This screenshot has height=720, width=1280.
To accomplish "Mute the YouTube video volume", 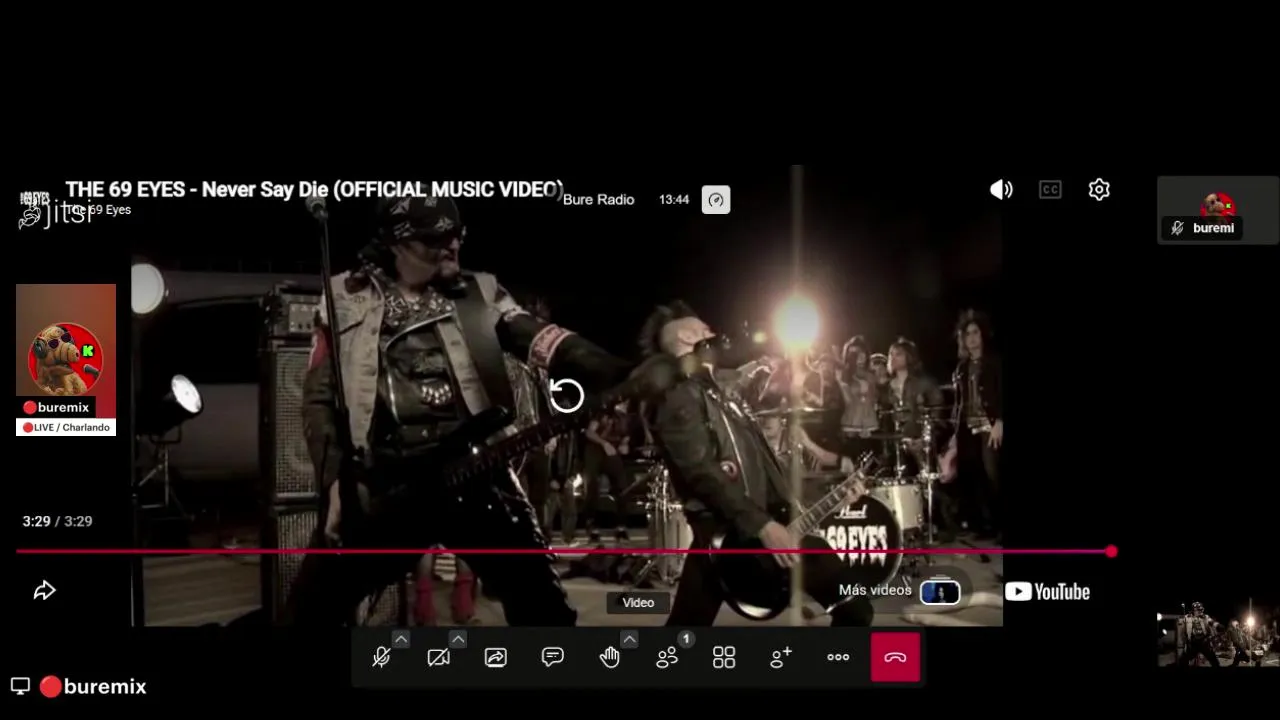I will [1001, 190].
